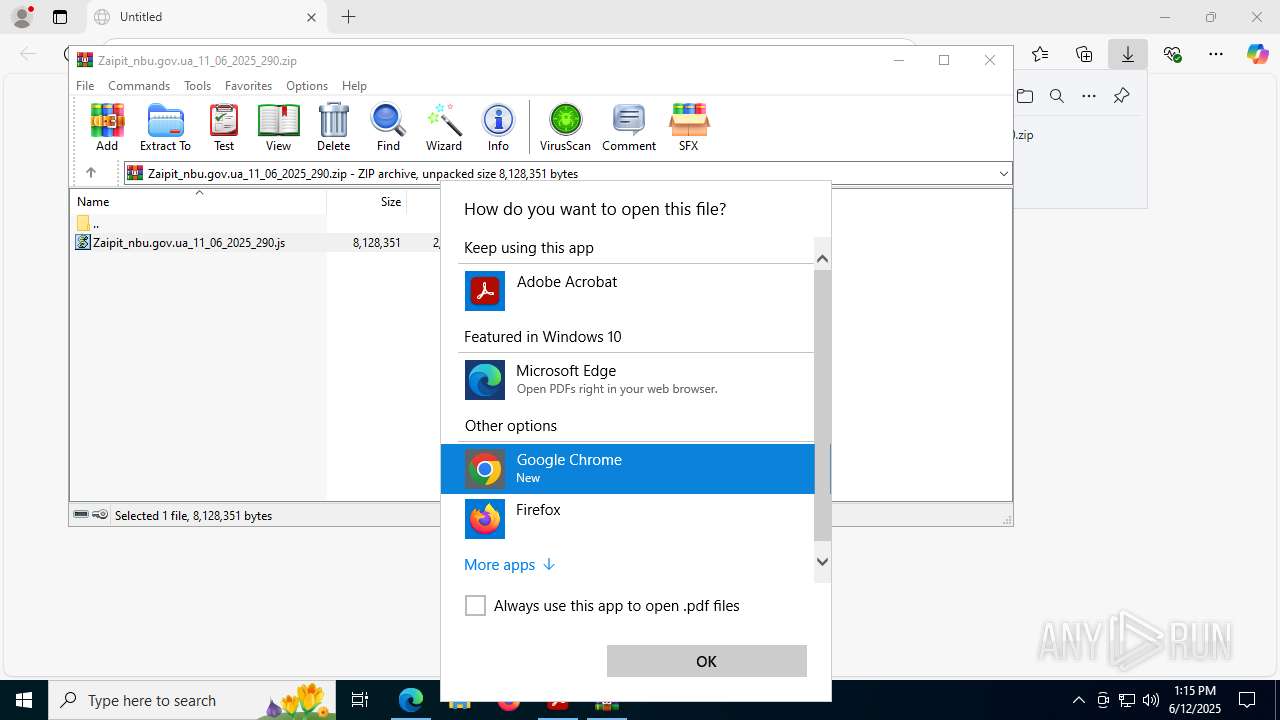Expand More apps list
Image resolution: width=1280 pixels, height=720 pixels.
[x=509, y=564]
